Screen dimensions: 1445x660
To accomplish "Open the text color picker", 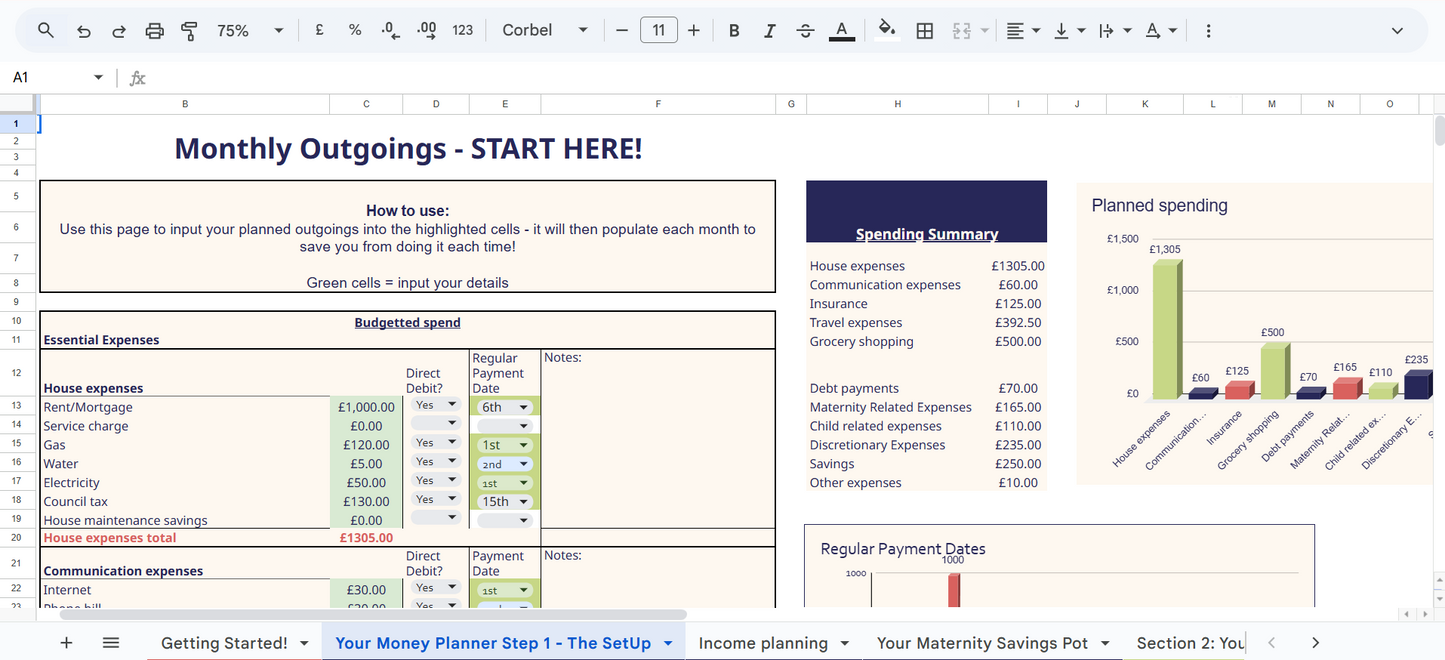I will [842, 31].
